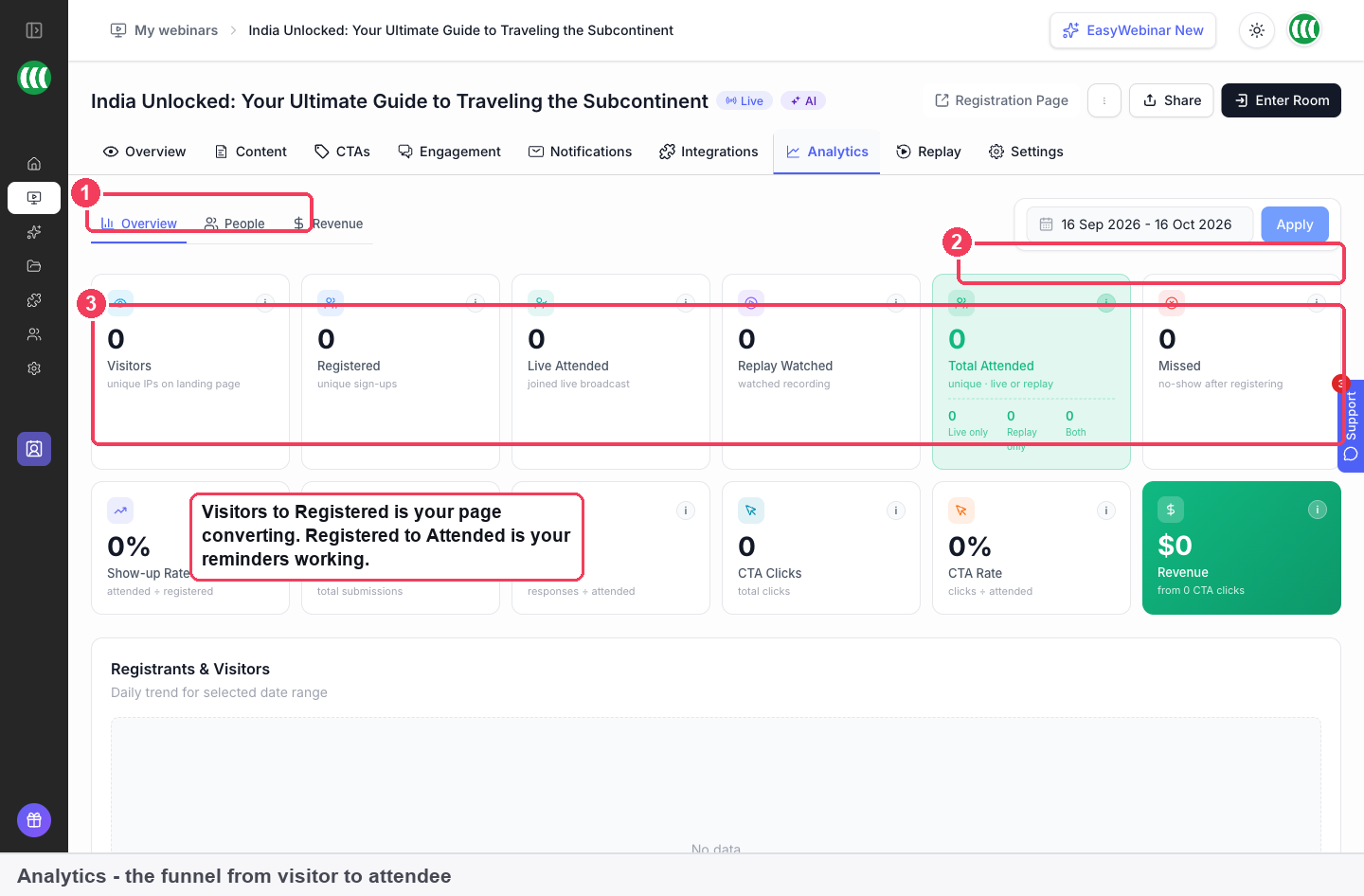The height and width of the screenshot is (896, 1364).
Task: Open the folder icon in the sidebar
Action: point(34,266)
